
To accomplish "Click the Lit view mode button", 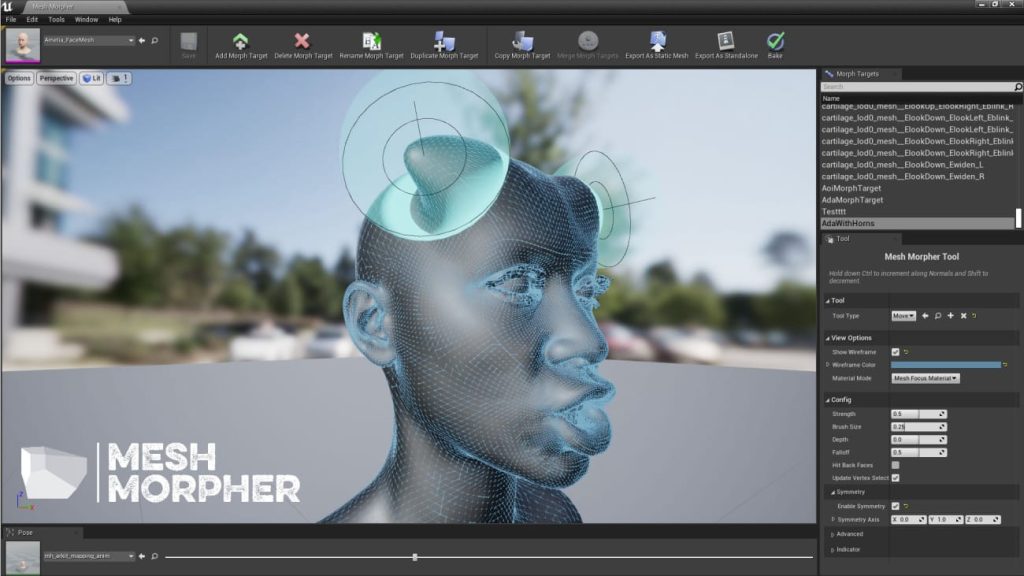I will click(91, 78).
